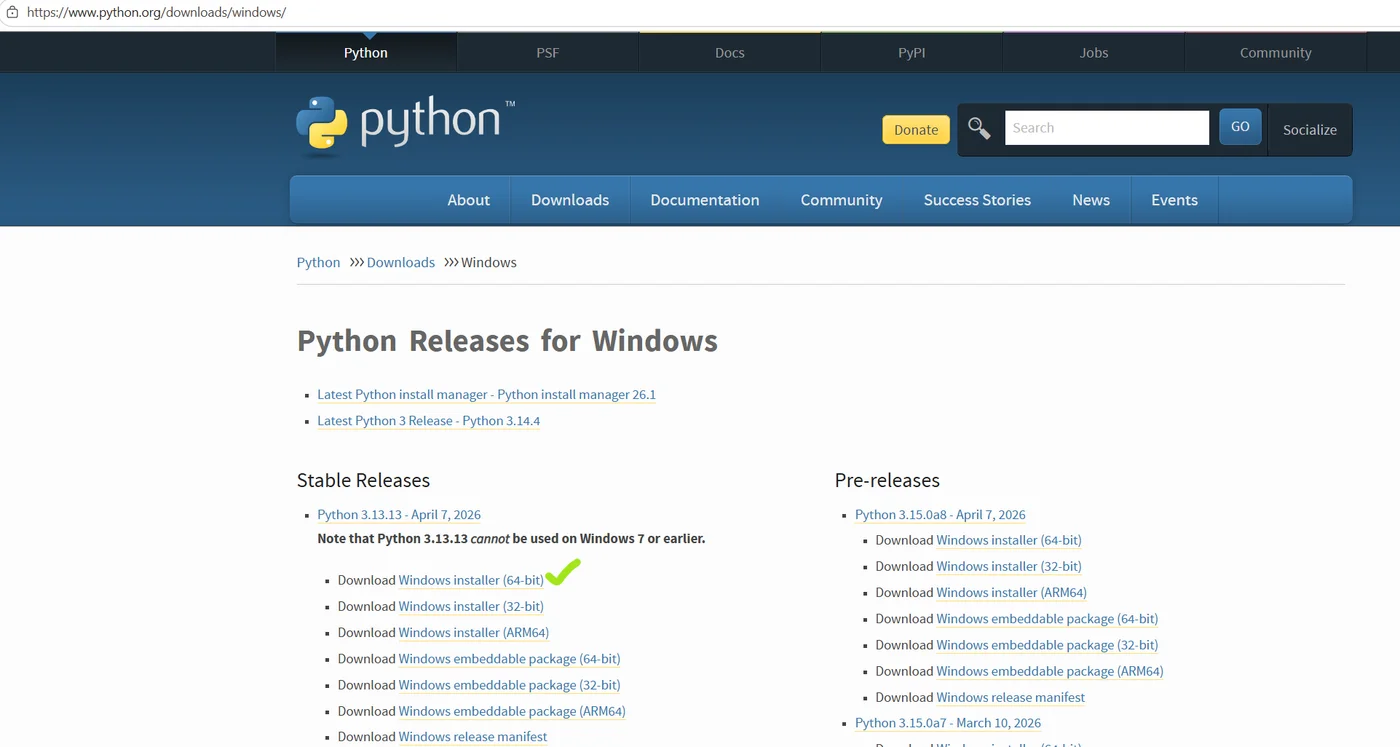Open the Python top tab
Viewport: 1400px width, 747px height.
pos(366,53)
